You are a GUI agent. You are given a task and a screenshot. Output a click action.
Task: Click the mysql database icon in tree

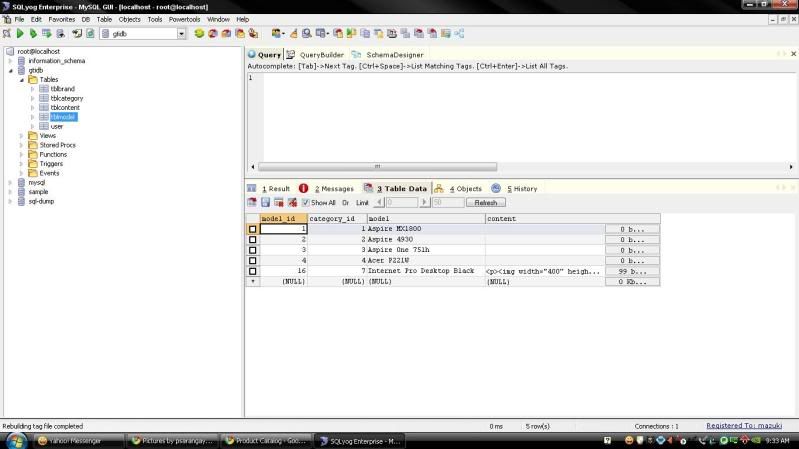[x=20, y=182]
